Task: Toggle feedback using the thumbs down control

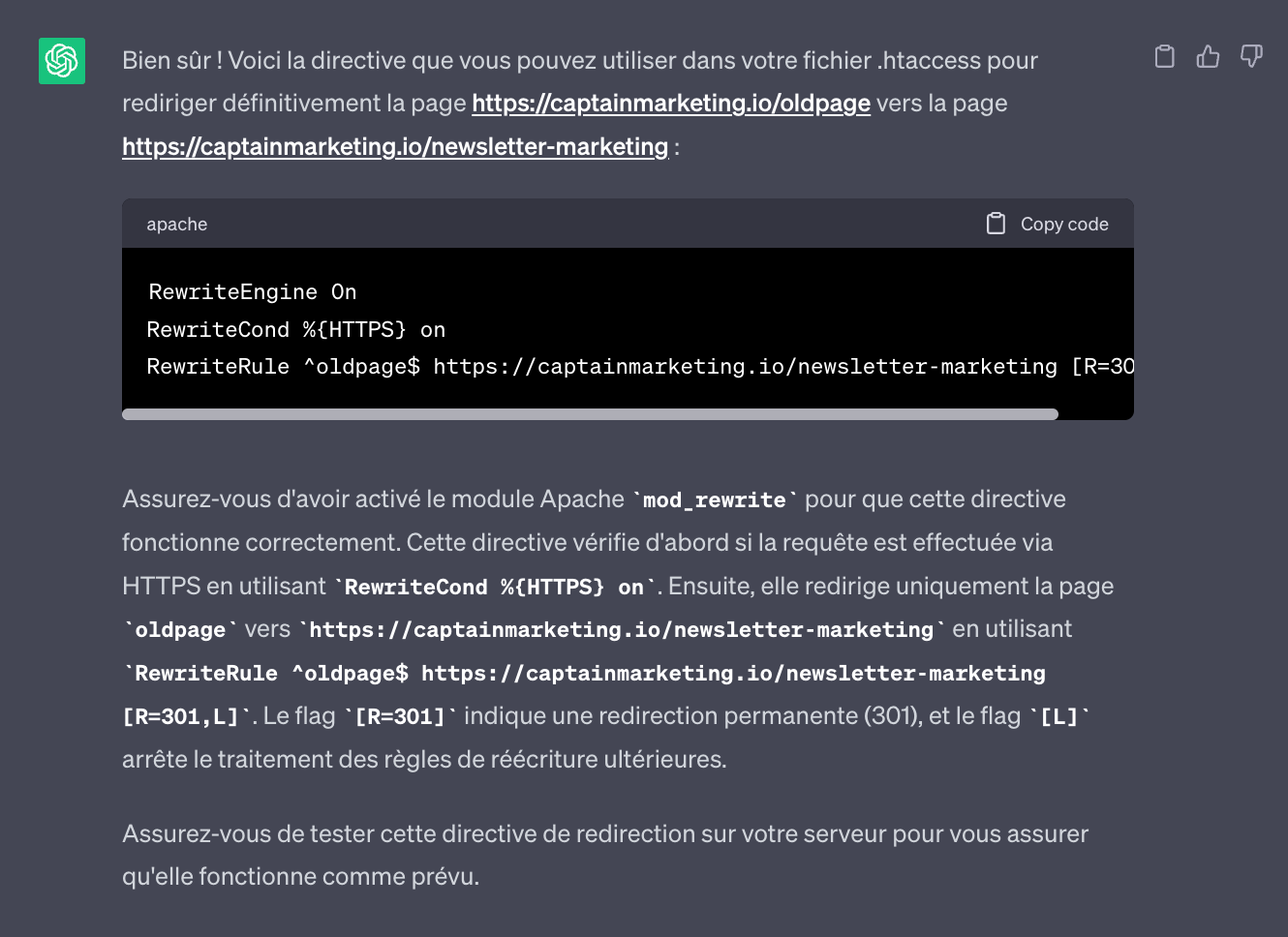Action: (1251, 56)
